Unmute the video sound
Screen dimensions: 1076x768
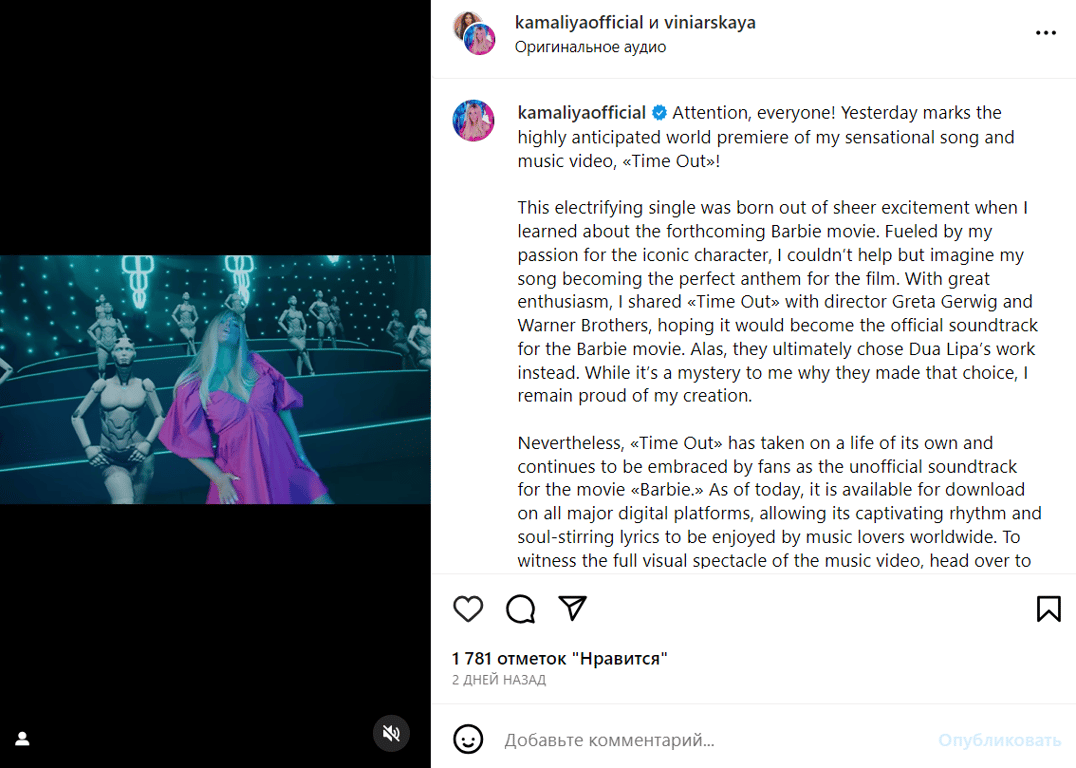pos(391,734)
